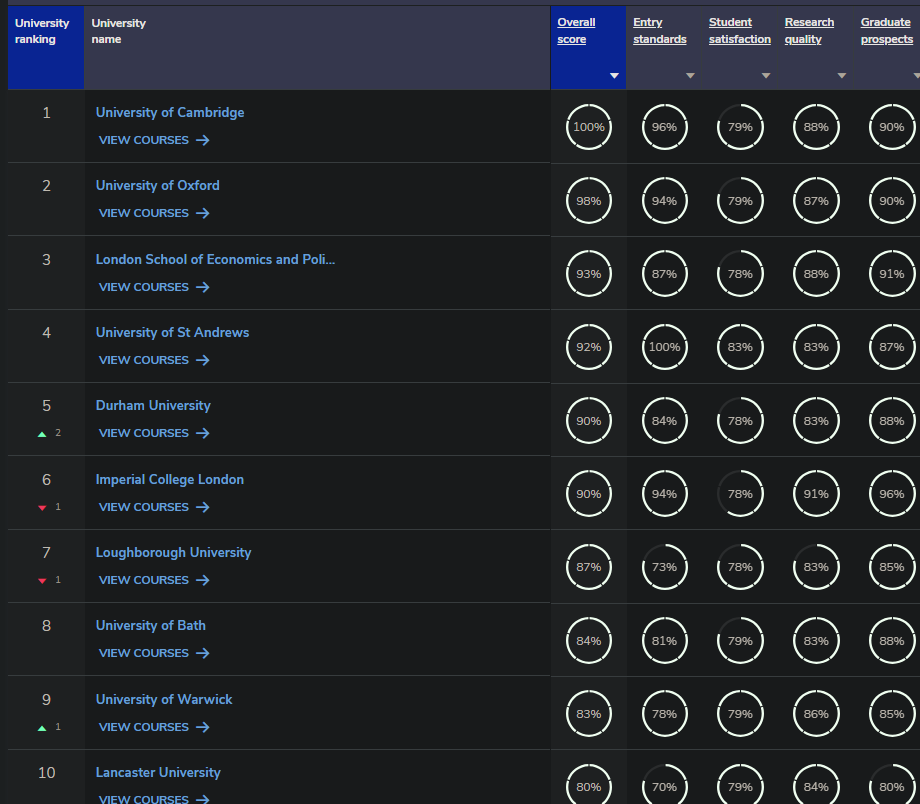The width and height of the screenshot is (920, 804).
Task: Click sort arrow under Student satisfaction
Action: coord(766,76)
